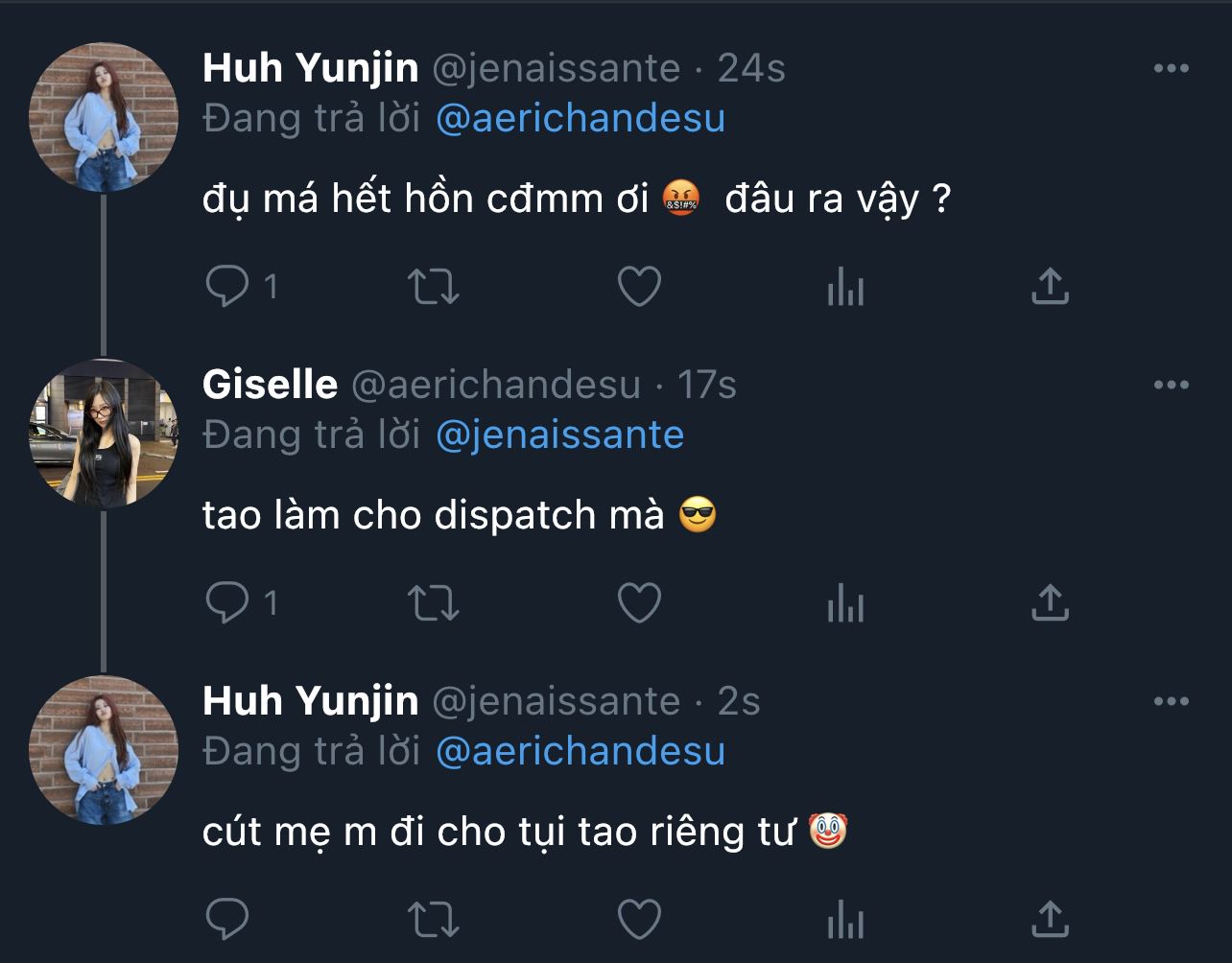Open @aerichandesu mention link in first tweet
Image resolution: width=1232 pixels, height=963 pixels.
pyautogui.click(x=580, y=119)
